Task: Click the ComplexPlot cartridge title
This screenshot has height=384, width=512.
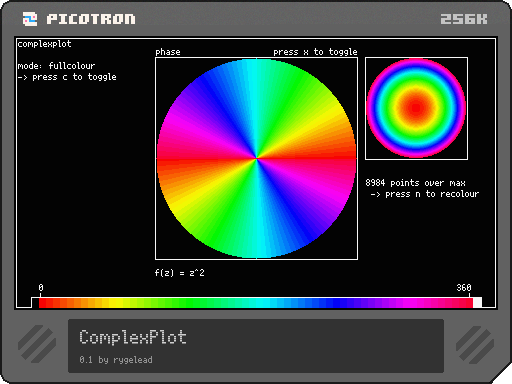Action: (x=133, y=337)
